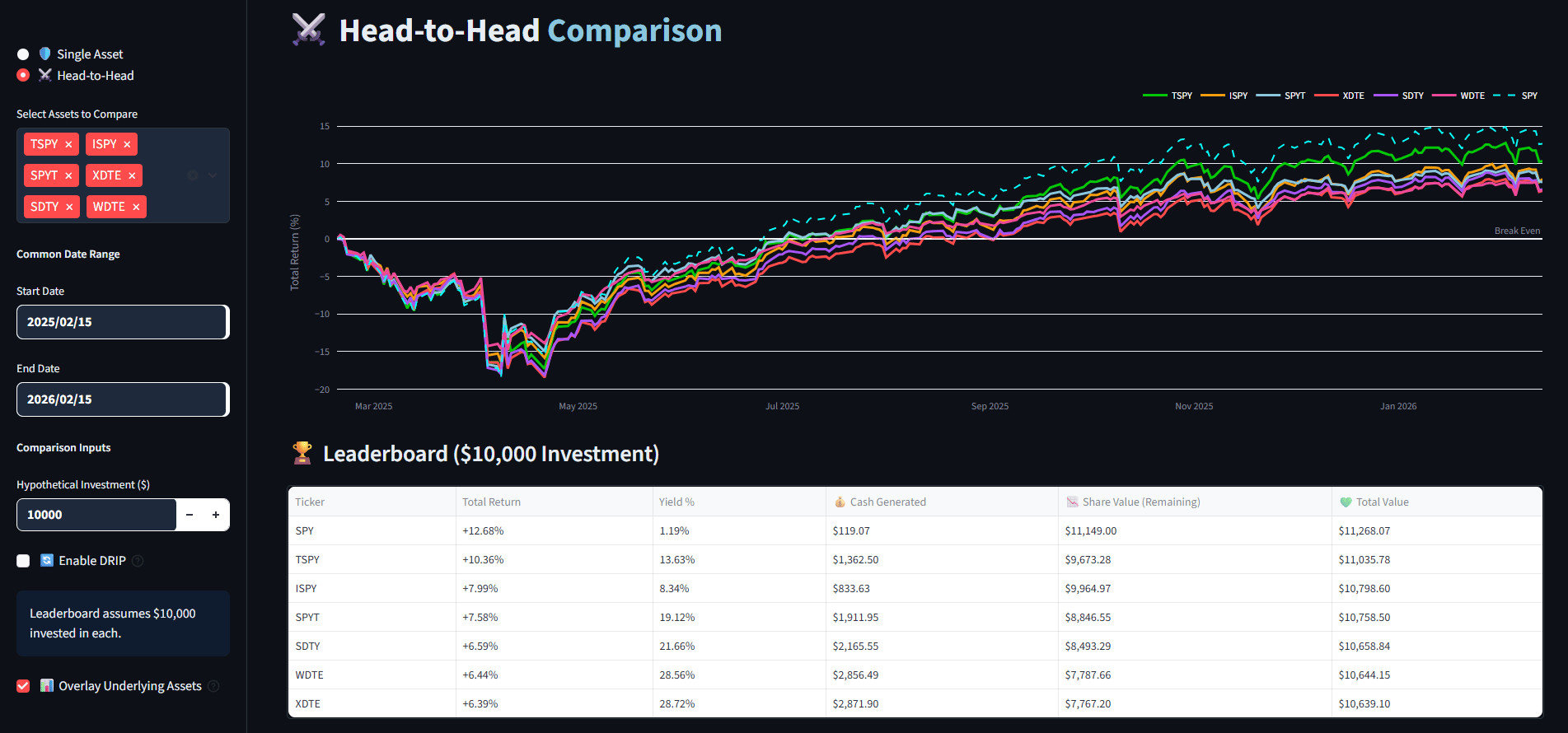
Task: Uncheck the Overlay Underlying Assets checkbox
Action: point(23,686)
